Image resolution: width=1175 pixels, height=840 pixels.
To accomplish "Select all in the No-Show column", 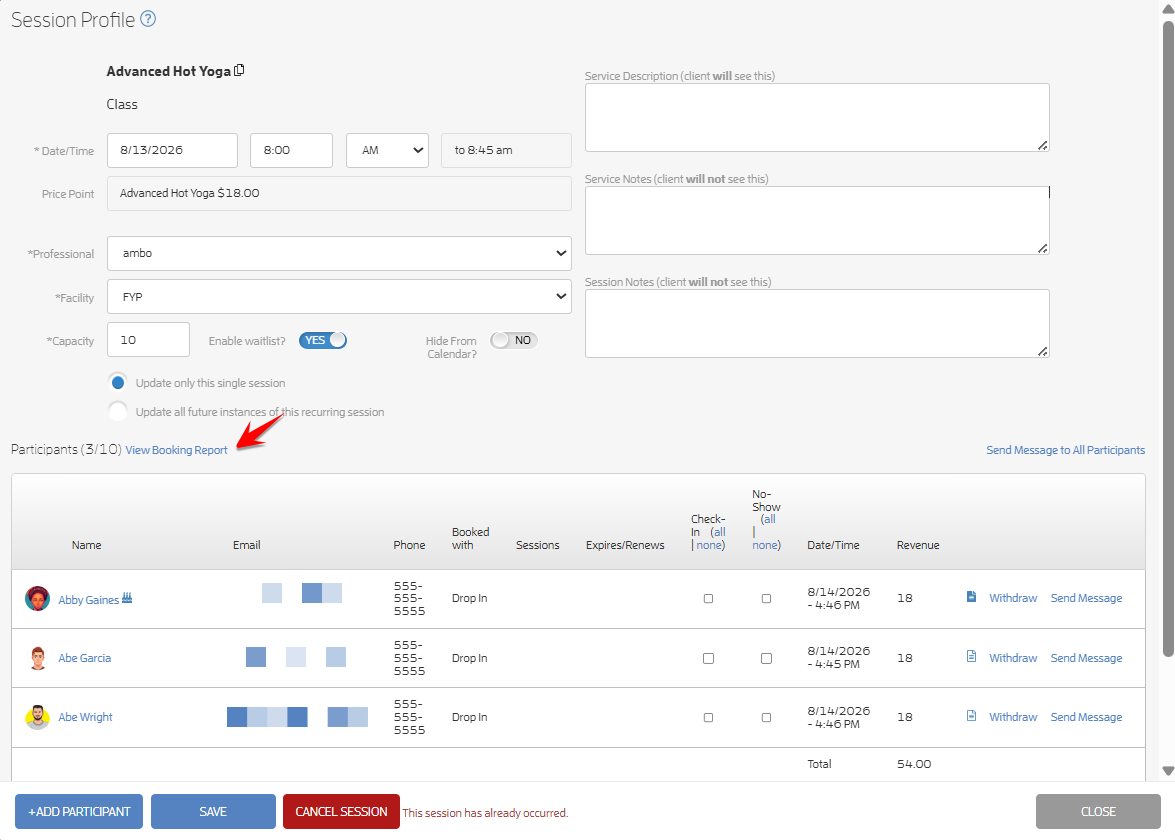I will [x=769, y=519].
